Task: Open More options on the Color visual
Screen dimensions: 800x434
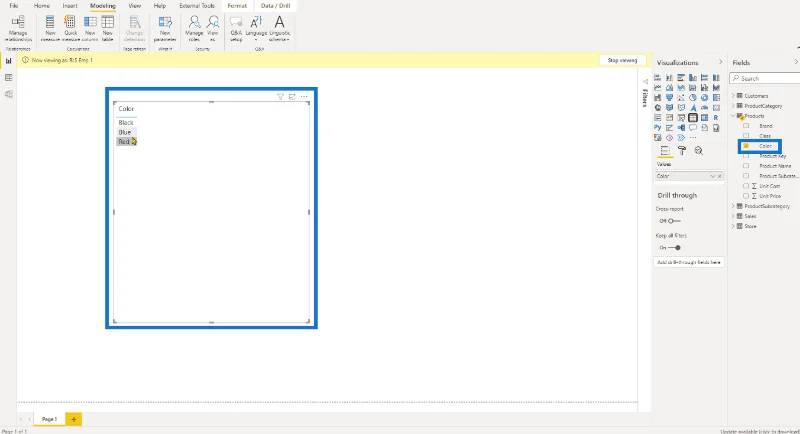Action: 304,96
